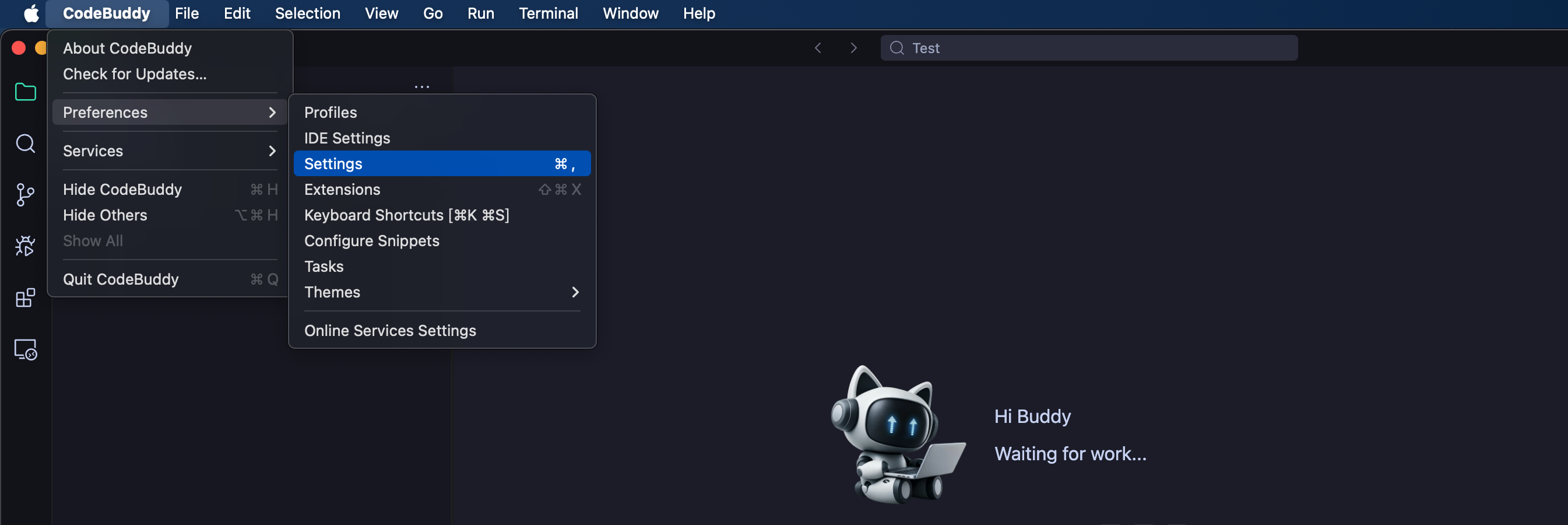Expand the Themes submenu
Screen dimensions: 1568x525
(441, 292)
